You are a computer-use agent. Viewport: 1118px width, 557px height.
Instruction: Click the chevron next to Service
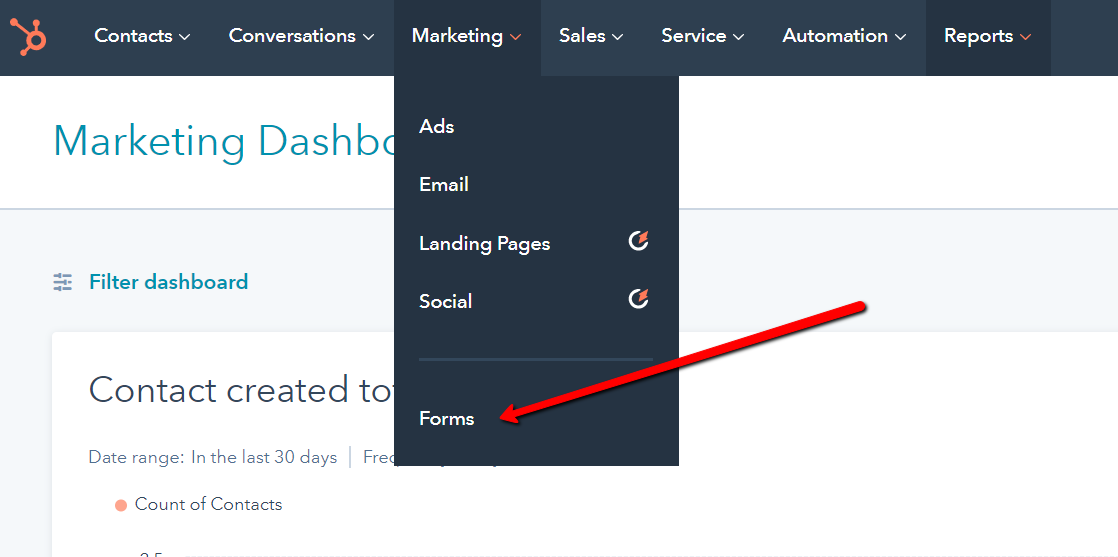738,37
